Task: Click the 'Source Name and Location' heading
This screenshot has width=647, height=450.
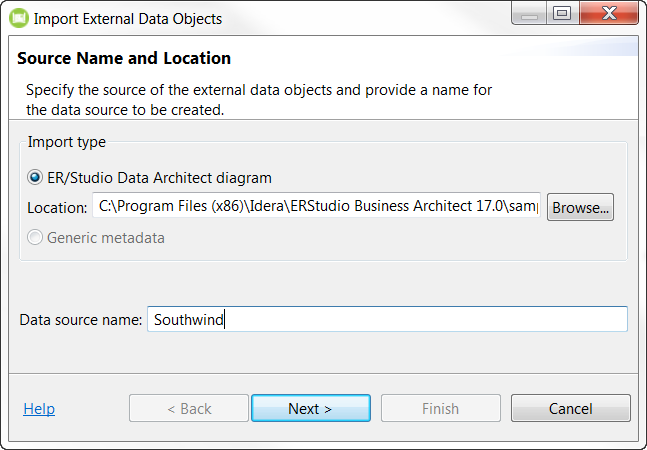Action: coord(124,58)
